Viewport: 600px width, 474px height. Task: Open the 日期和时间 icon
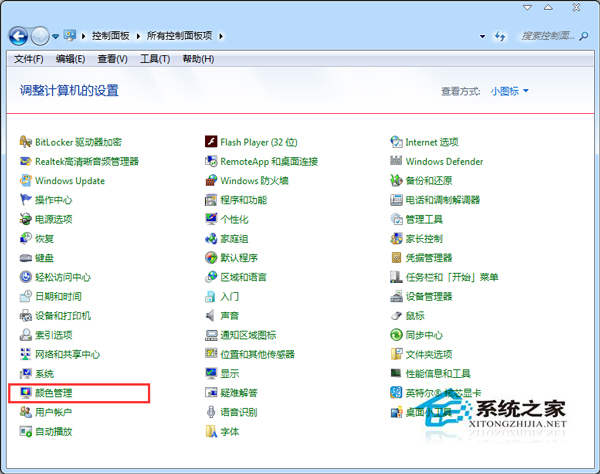coord(26,296)
